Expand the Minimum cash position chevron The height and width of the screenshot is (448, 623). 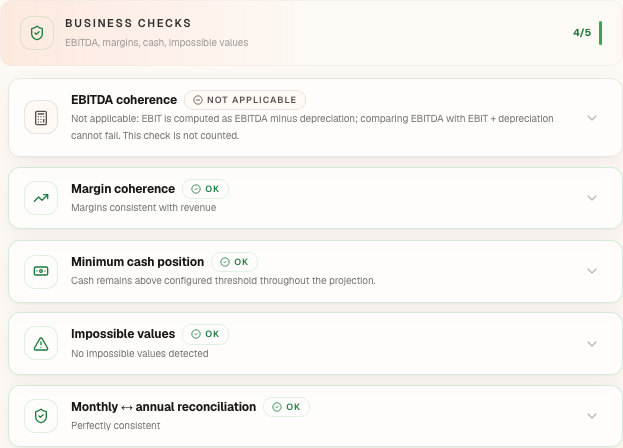click(x=592, y=271)
